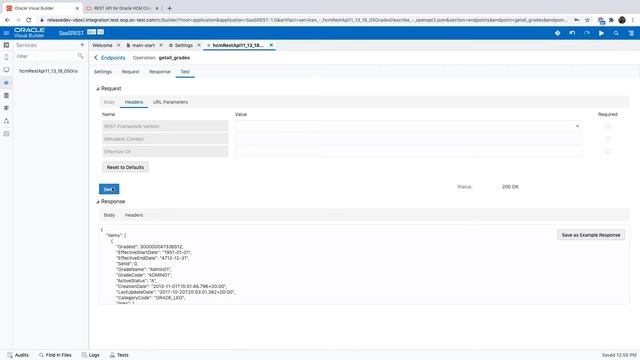Image resolution: width=640 pixels, height=360 pixels.
Task: Run the application with Play icon
Action: pyautogui.click(x=601, y=33)
